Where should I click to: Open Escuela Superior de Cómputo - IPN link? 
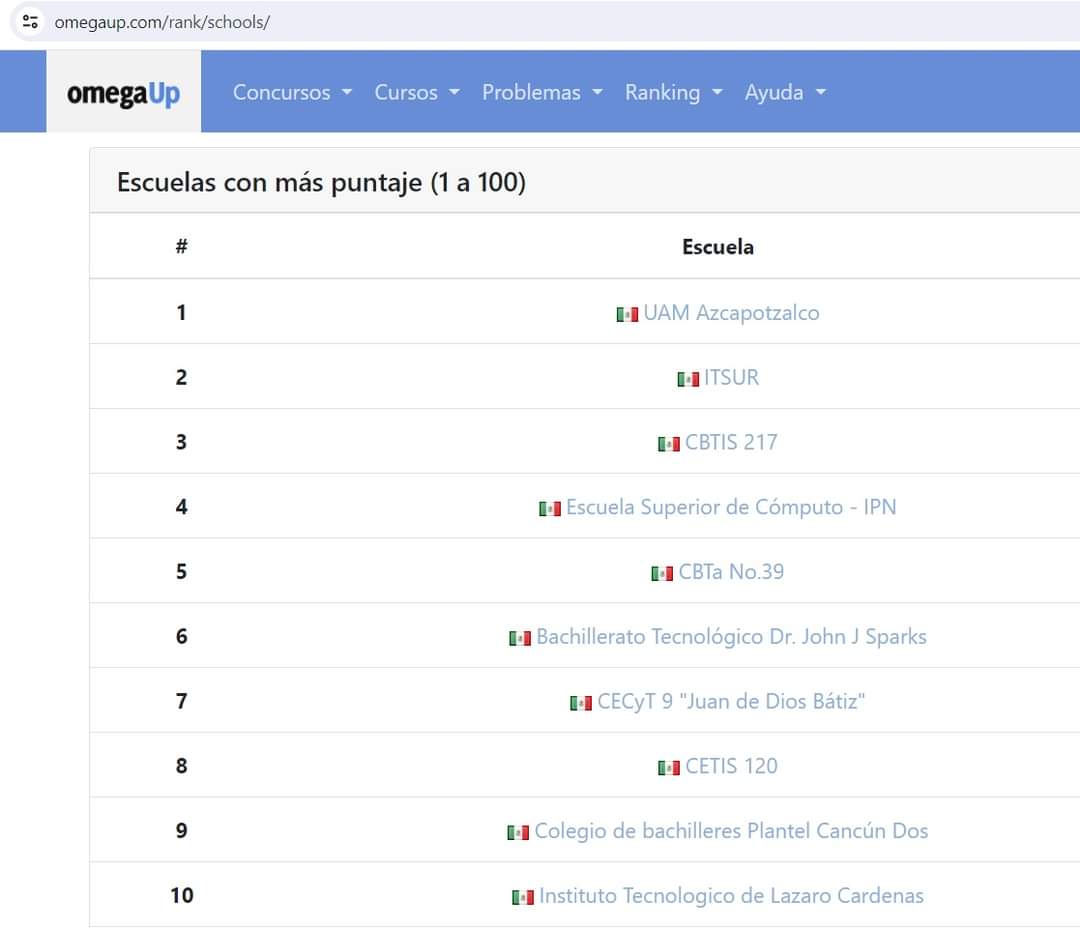tap(731, 507)
